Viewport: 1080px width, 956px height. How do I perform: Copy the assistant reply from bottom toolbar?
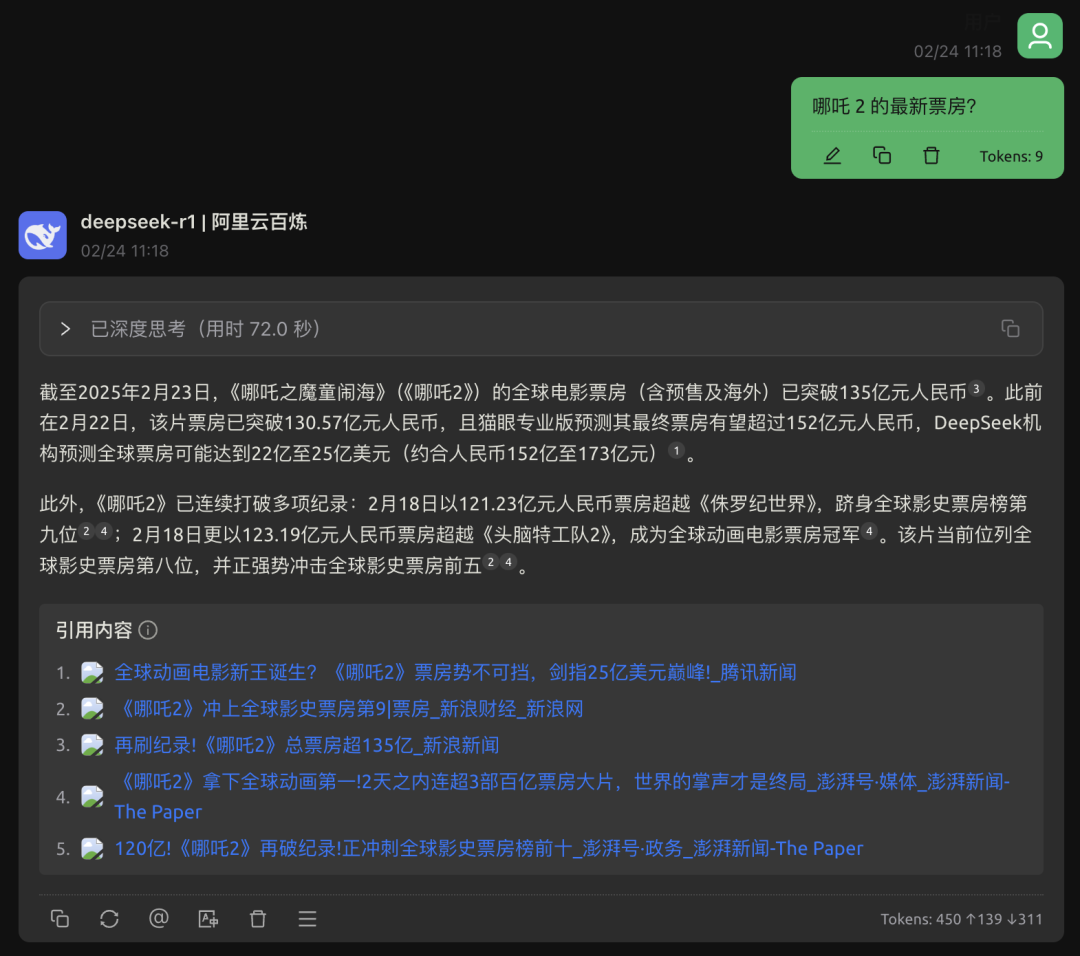pos(60,919)
